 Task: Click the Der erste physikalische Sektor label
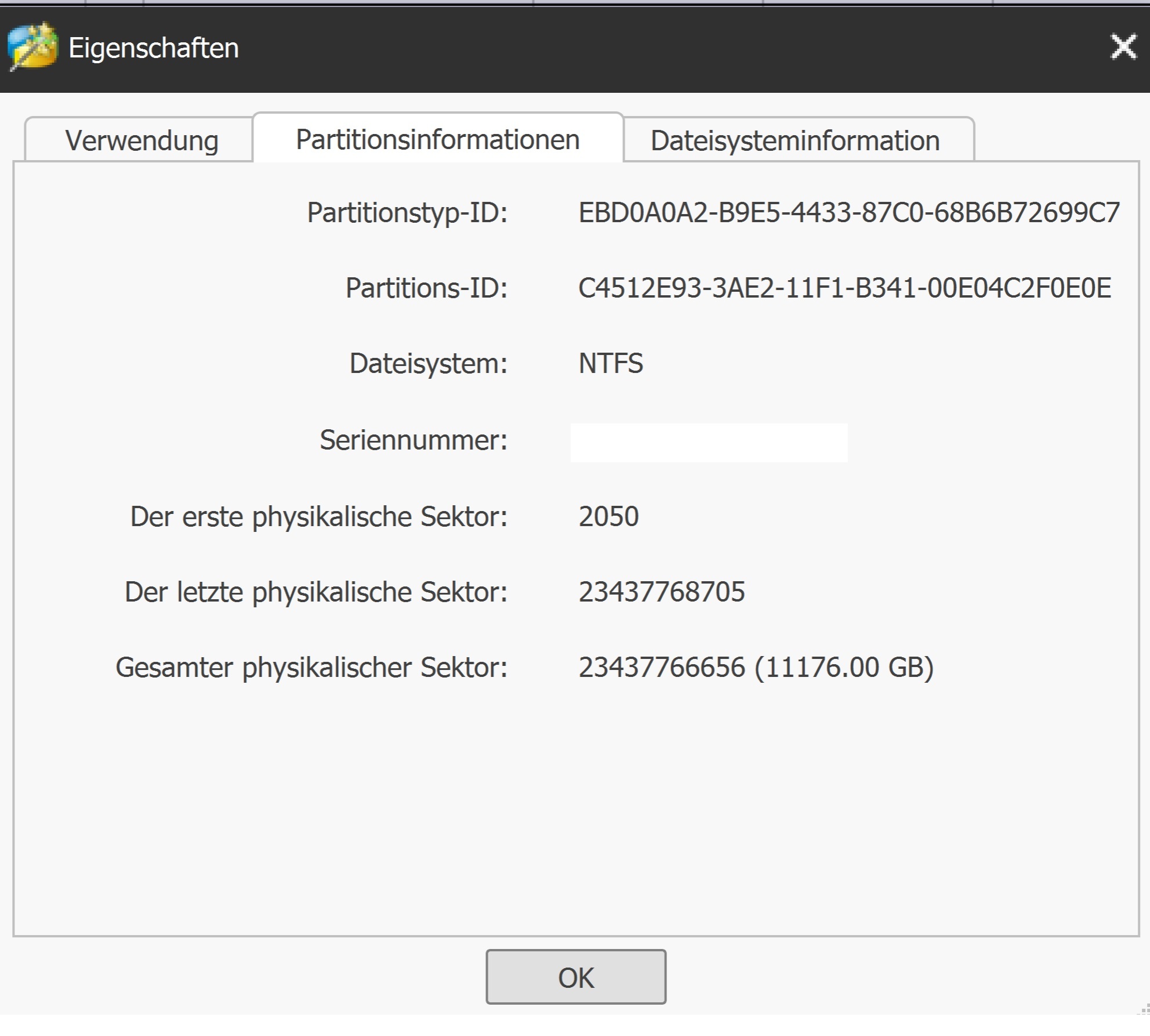point(318,516)
